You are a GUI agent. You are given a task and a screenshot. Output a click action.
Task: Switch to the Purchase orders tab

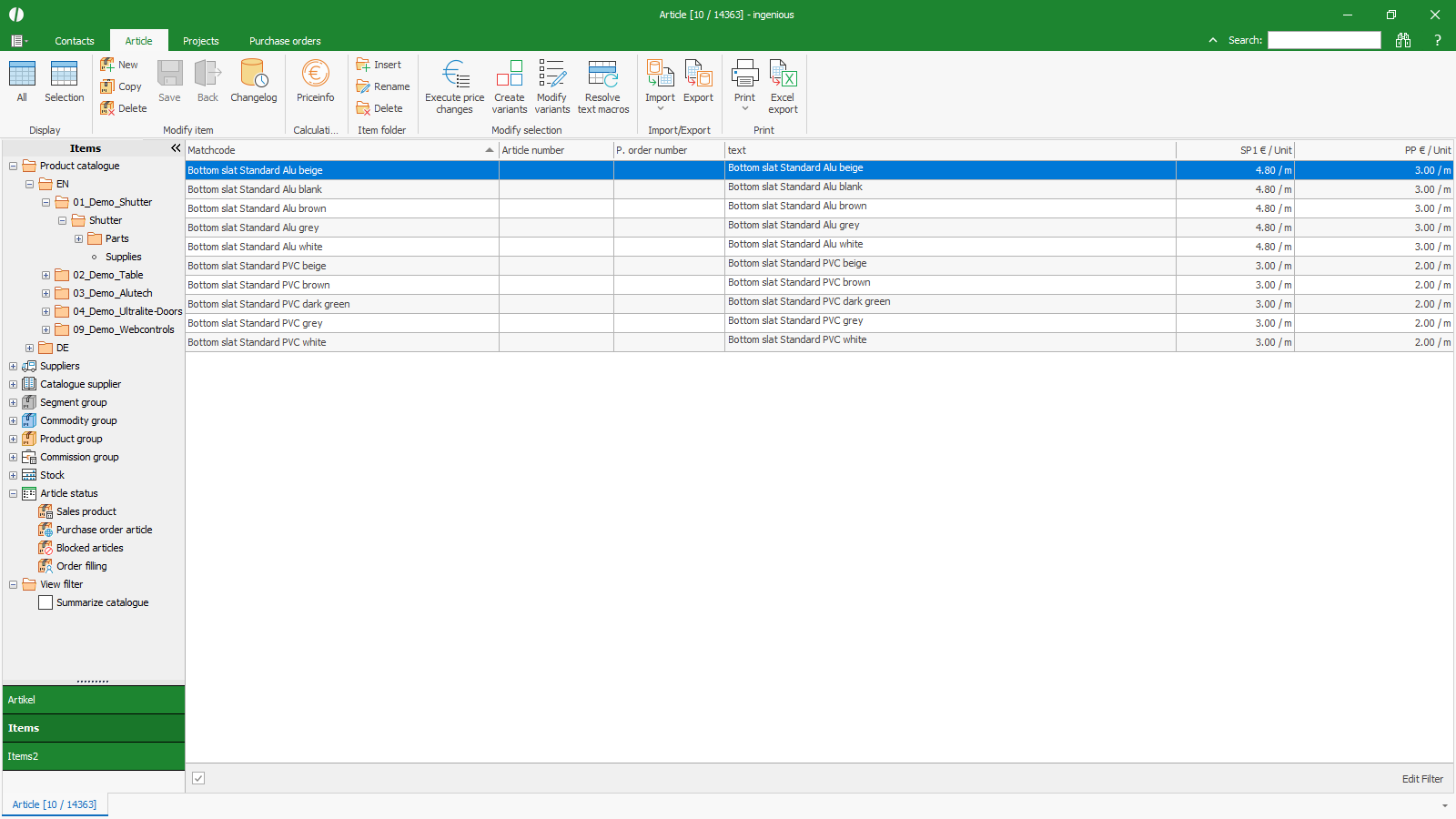[285, 41]
